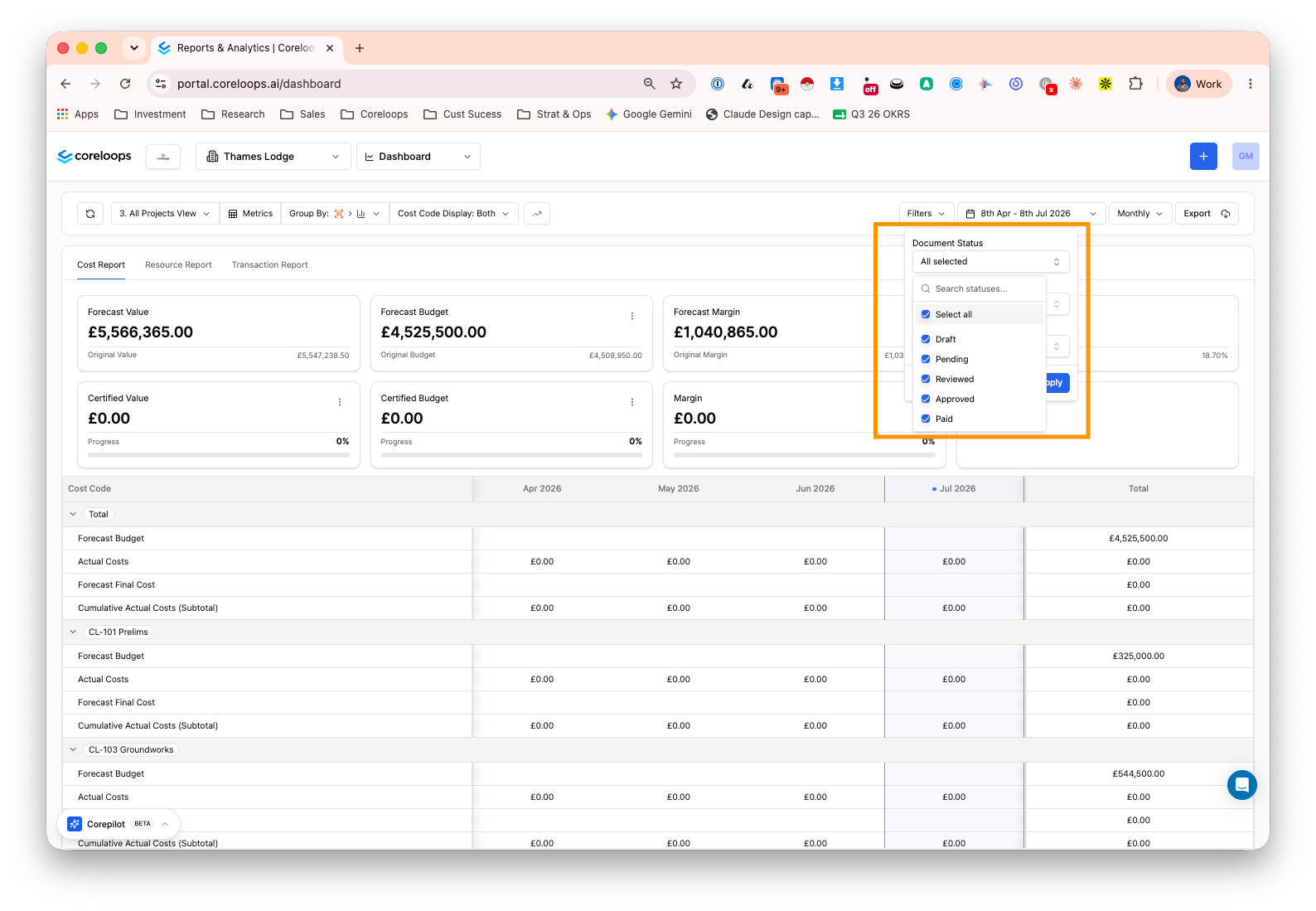Click the company logo thumbnail beside coreloops
The width and height of the screenshot is (1316, 911).
[163, 157]
